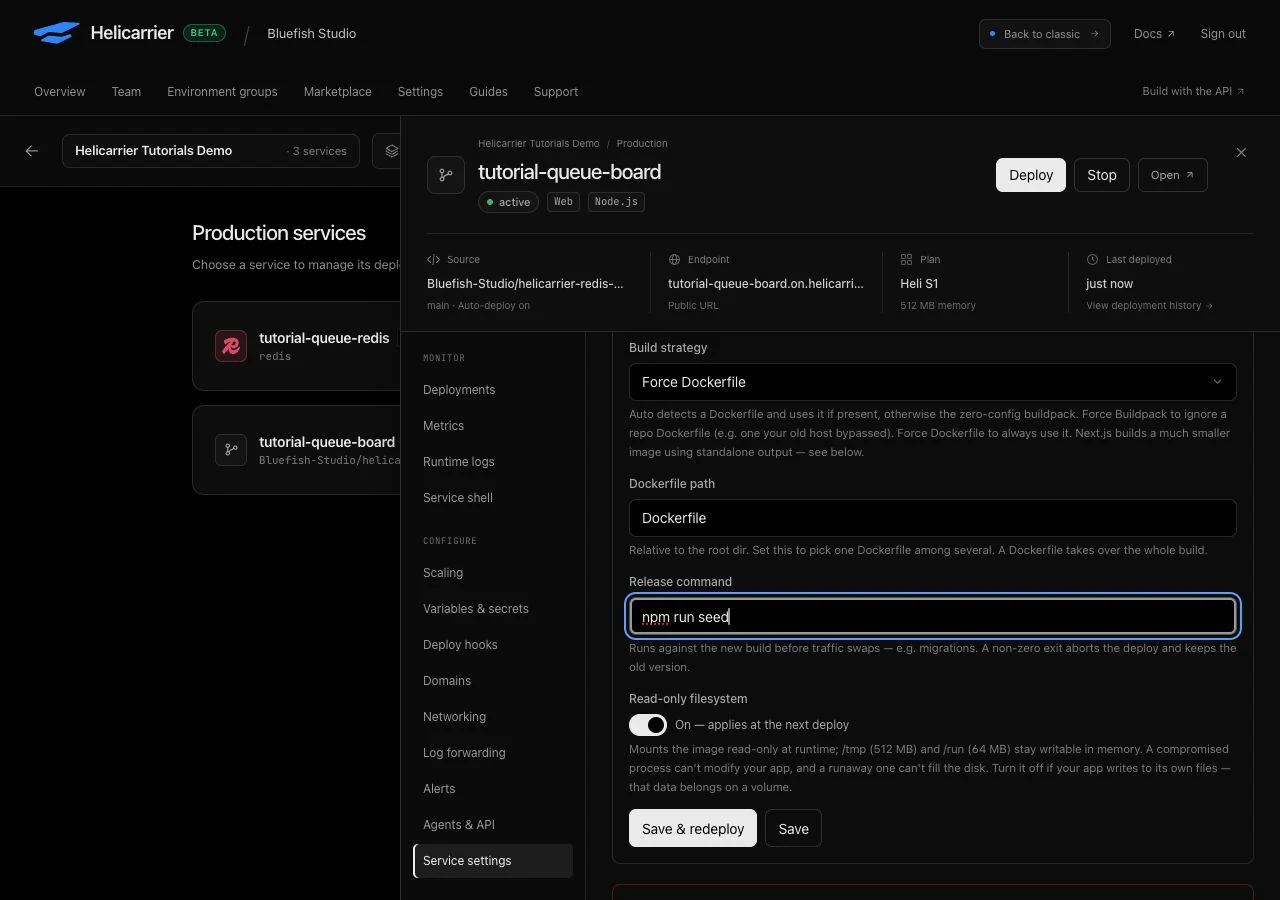Image resolution: width=1280 pixels, height=900 pixels.
Task: Select Variables & secrets in sidebar
Action: [493, 609]
